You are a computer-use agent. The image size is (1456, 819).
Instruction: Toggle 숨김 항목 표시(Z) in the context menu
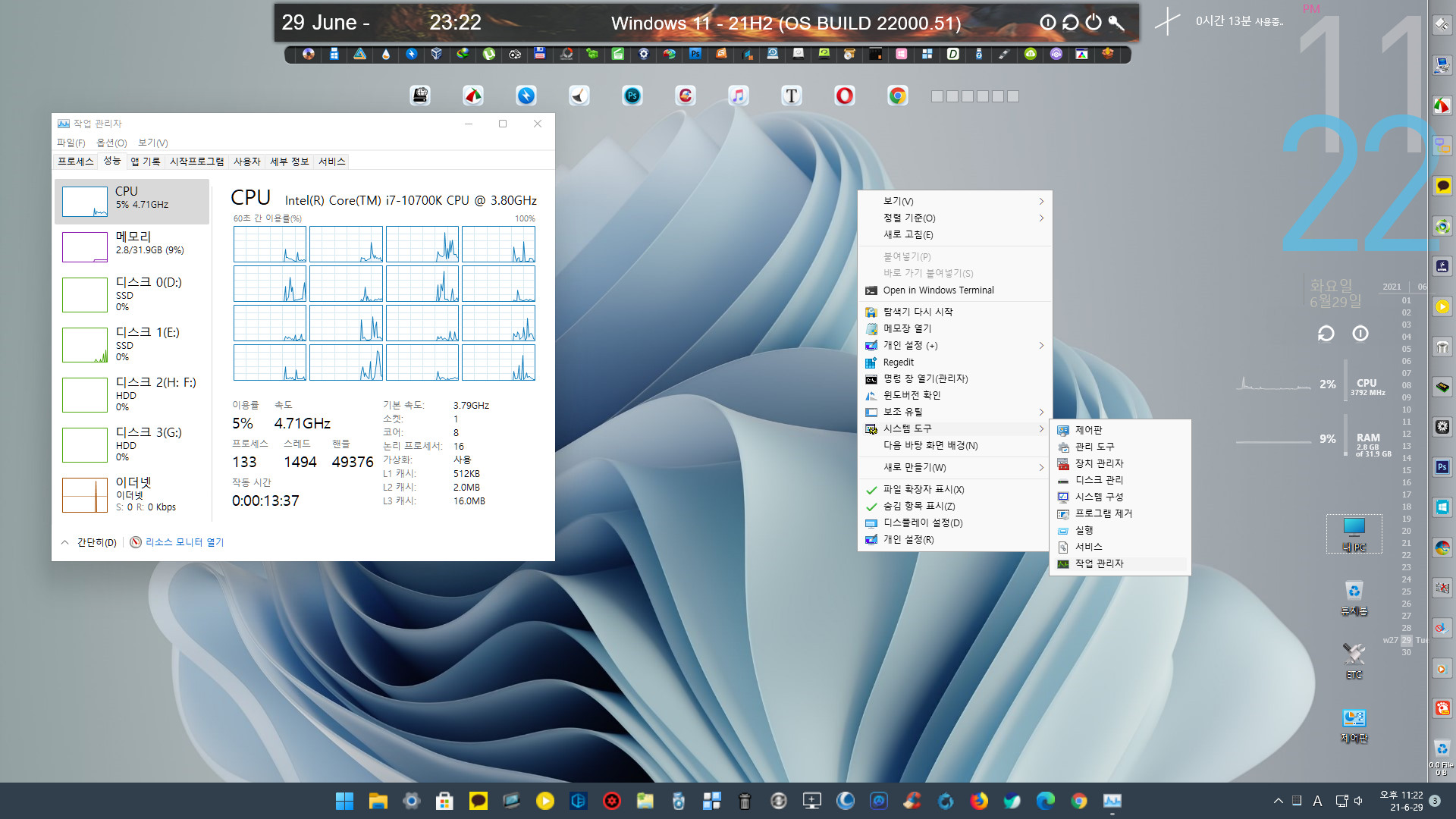pyautogui.click(x=954, y=507)
